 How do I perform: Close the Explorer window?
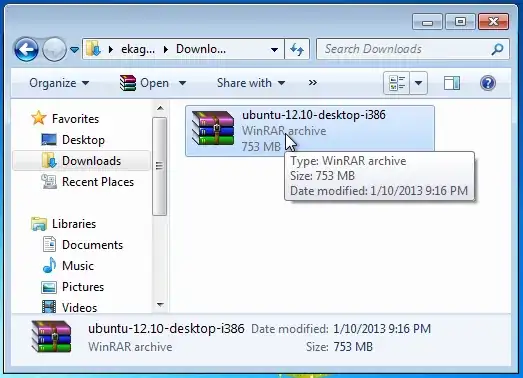(493, 22)
